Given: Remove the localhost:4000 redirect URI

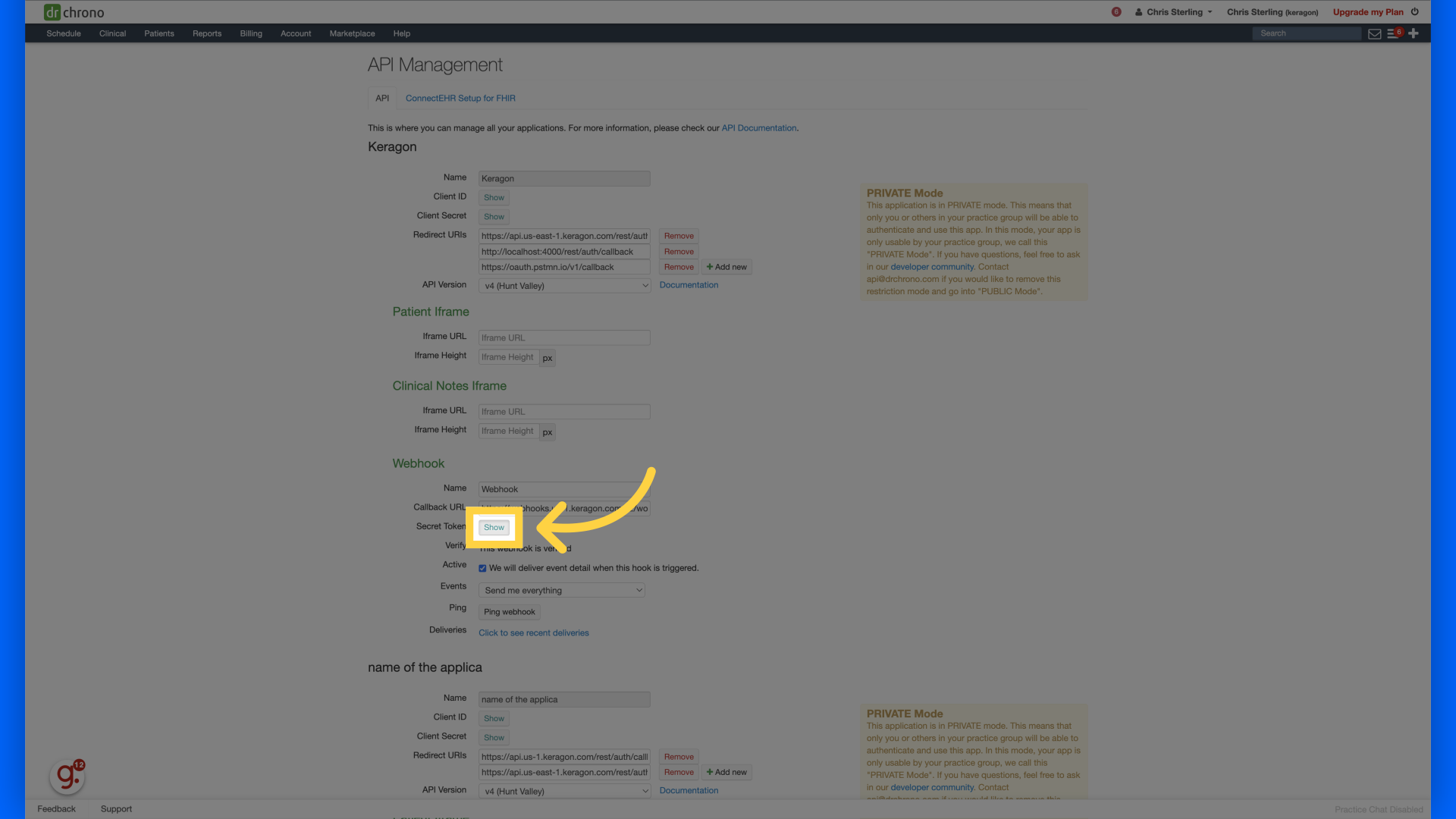Looking at the screenshot, I should pyautogui.click(x=679, y=252).
